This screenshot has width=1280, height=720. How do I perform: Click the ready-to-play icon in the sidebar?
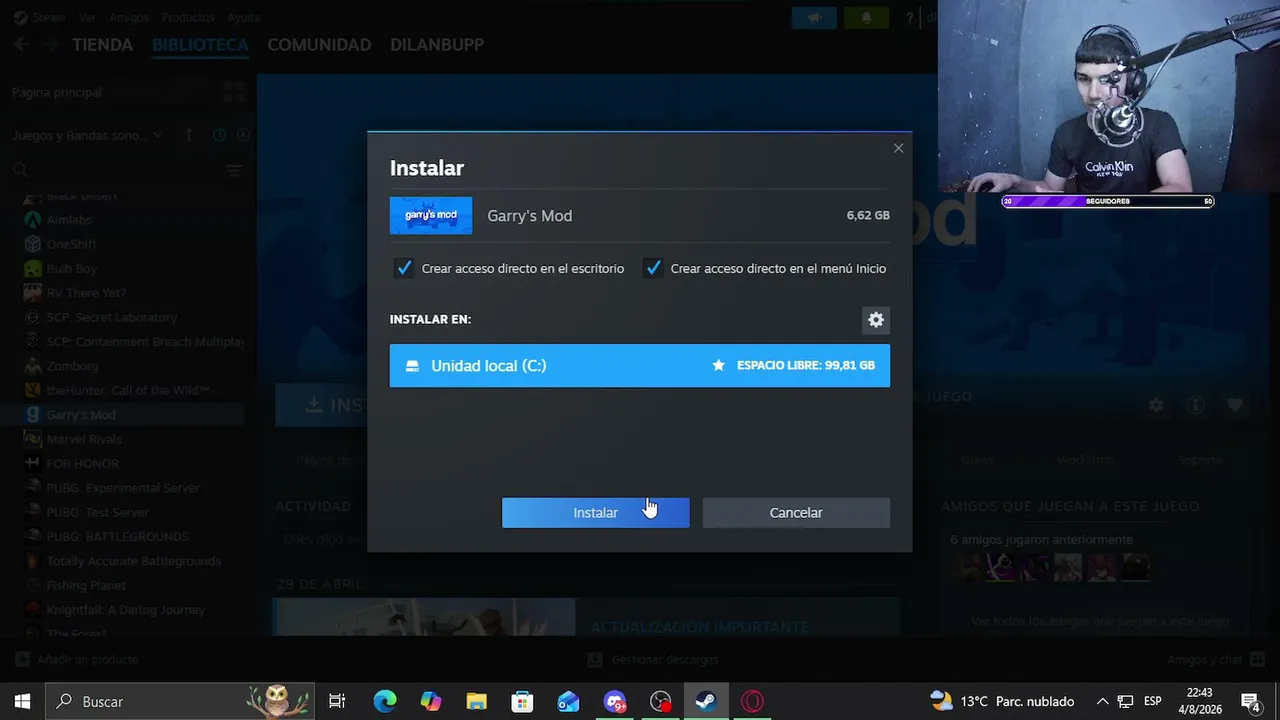(242, 135)
